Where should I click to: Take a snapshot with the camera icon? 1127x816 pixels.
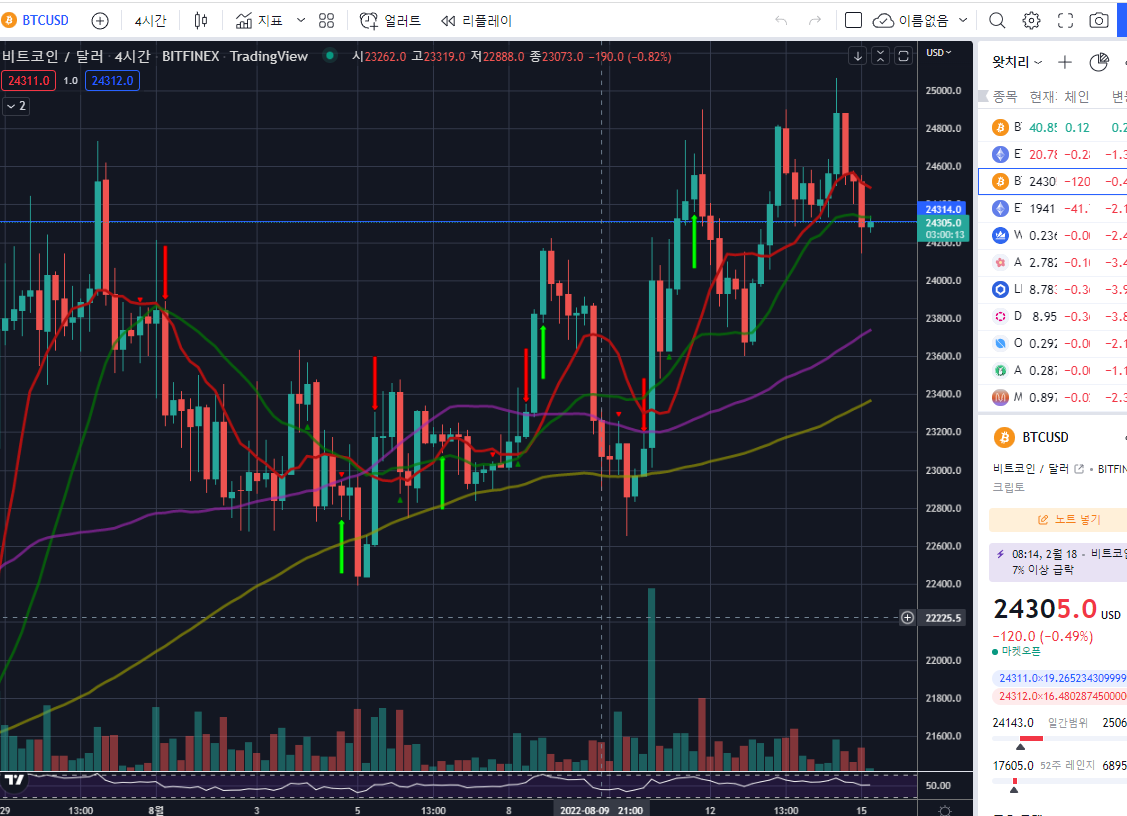(1099, 21)
